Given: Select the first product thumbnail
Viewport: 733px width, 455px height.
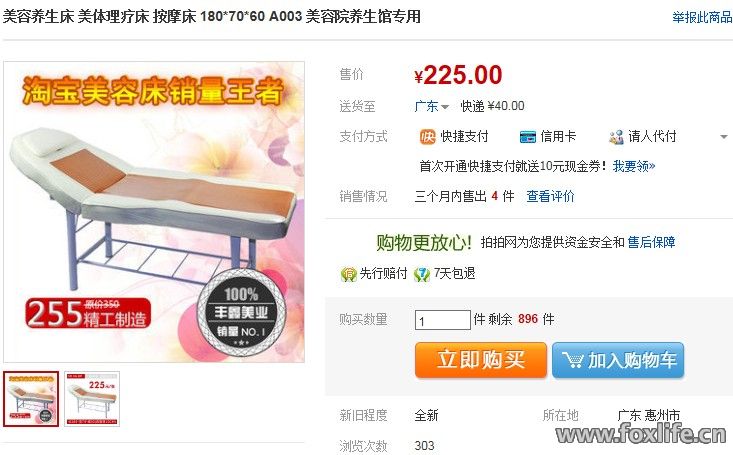Looking at the screenshot, I should (x=31, y=399).
